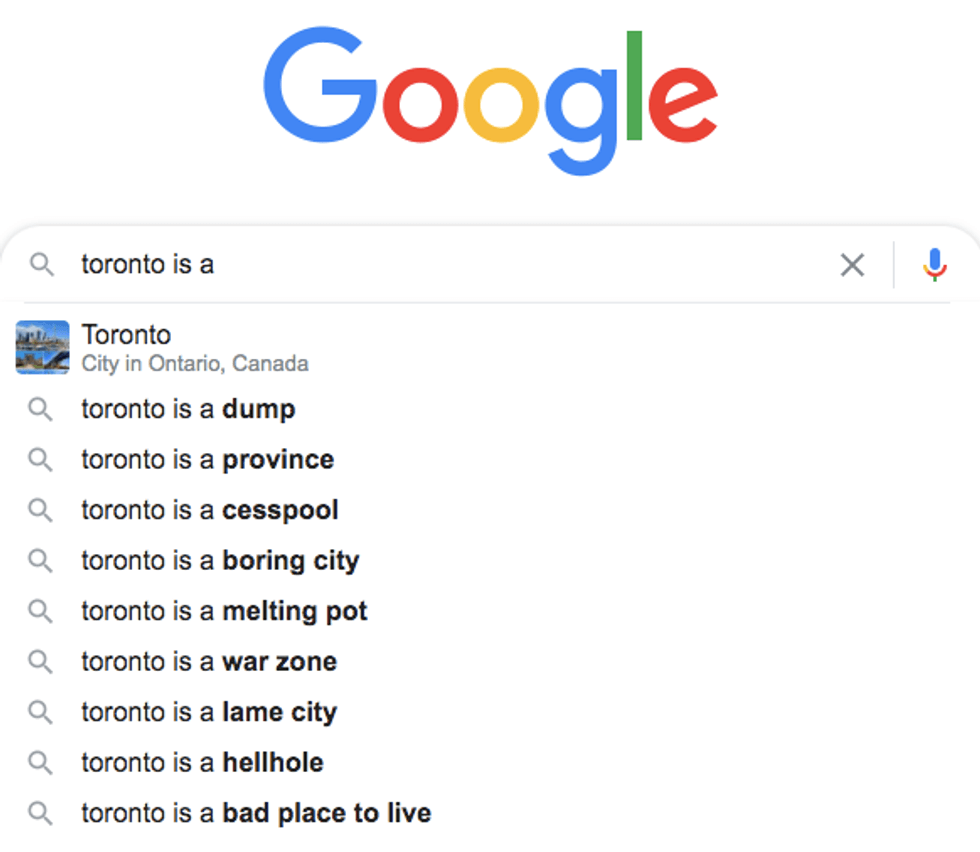Choose the 'toronto is a melting pot' suggestion
This screenshot has height=852, width=980.
click(224, 611)
